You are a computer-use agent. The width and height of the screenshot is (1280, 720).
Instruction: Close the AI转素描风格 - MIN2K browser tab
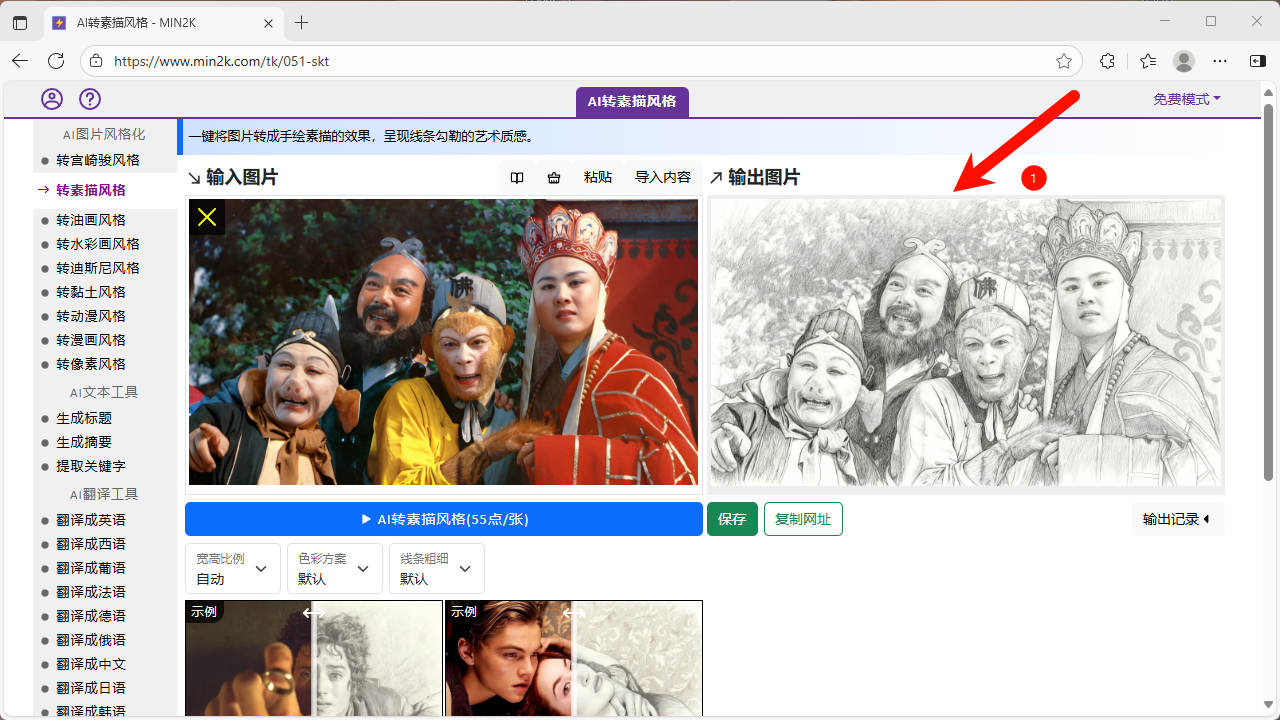point(270,22)
